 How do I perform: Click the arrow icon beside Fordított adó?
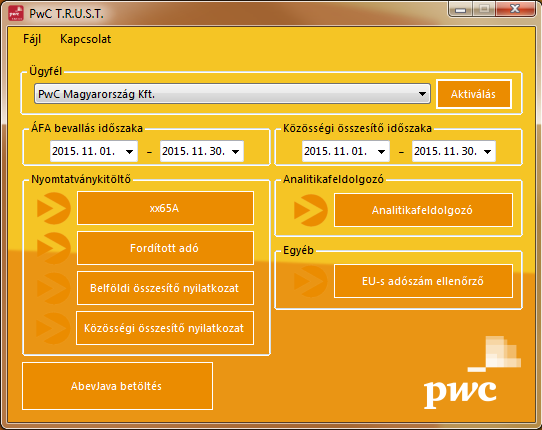tap(53, 248)
